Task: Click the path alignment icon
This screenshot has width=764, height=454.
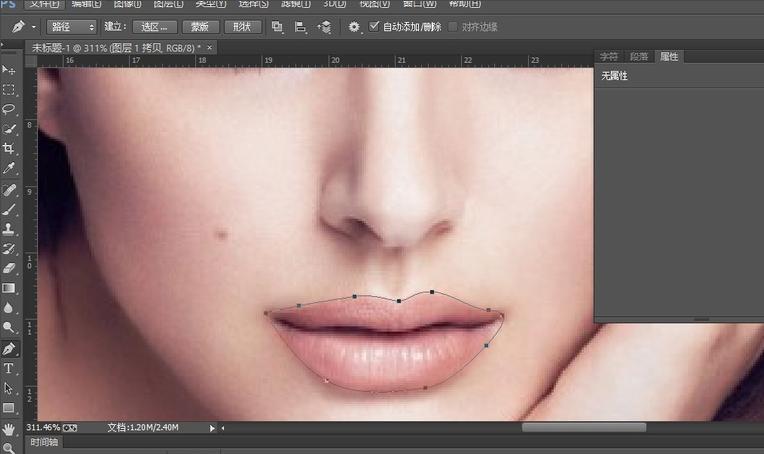Action: [x=300, y=27]
